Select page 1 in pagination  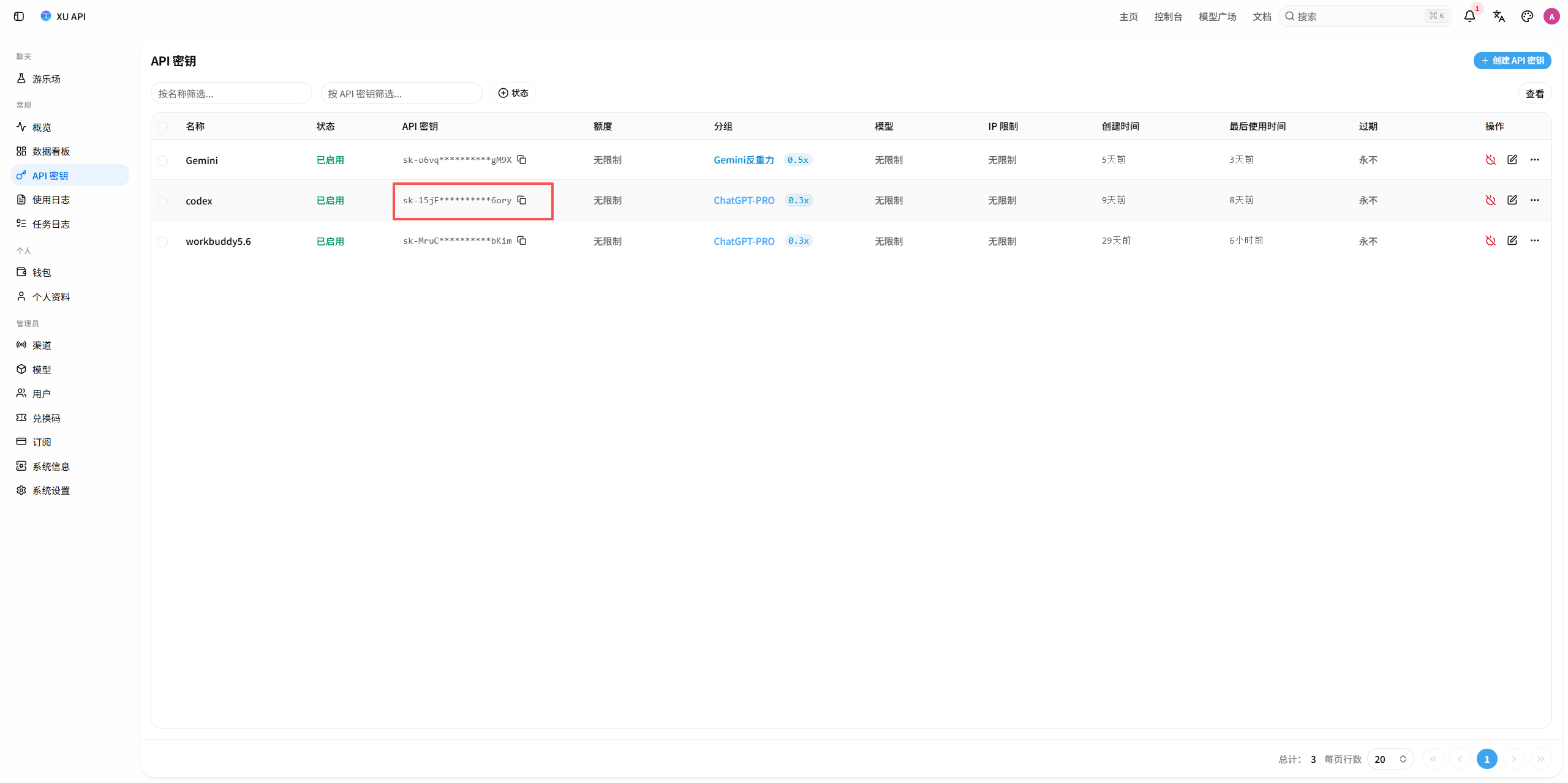pos(1487,759)
